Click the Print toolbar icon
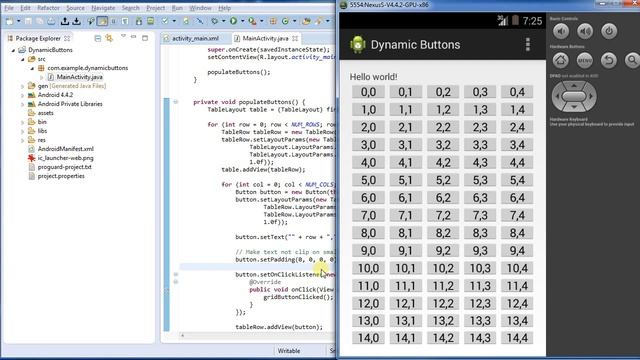 click(51, 21)
